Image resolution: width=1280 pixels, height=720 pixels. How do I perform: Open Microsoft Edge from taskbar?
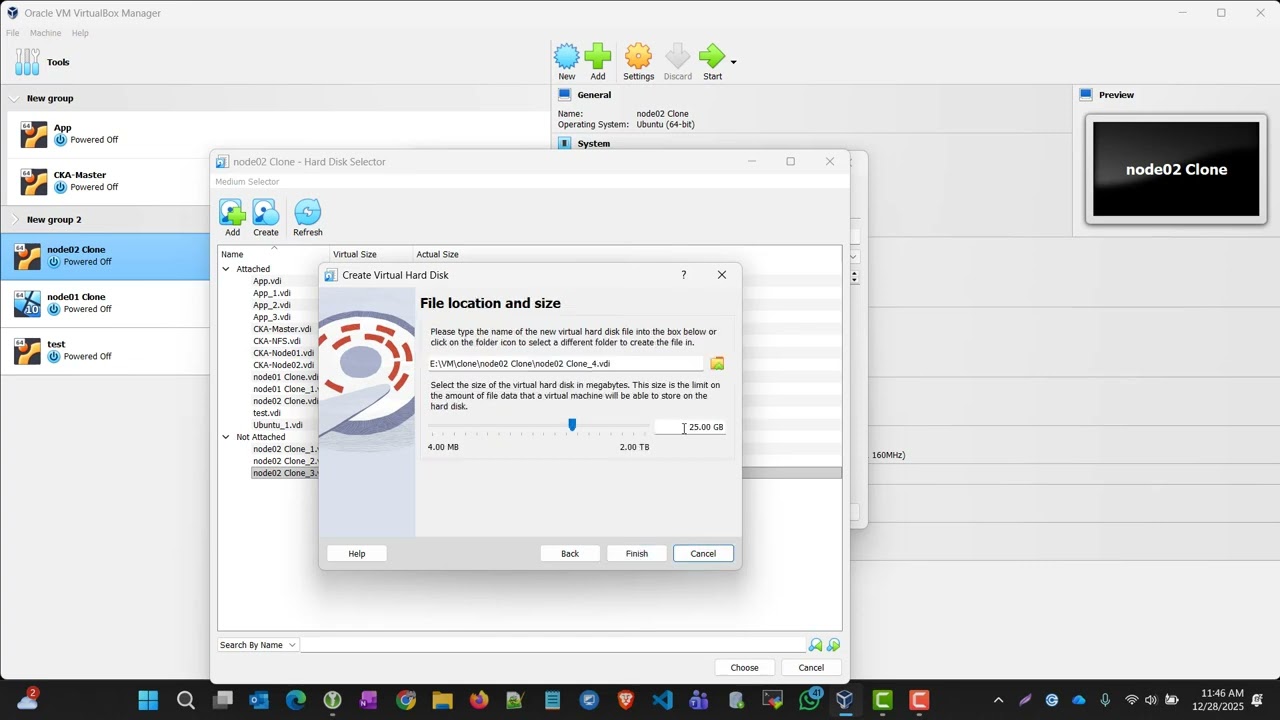pos(295,700)
